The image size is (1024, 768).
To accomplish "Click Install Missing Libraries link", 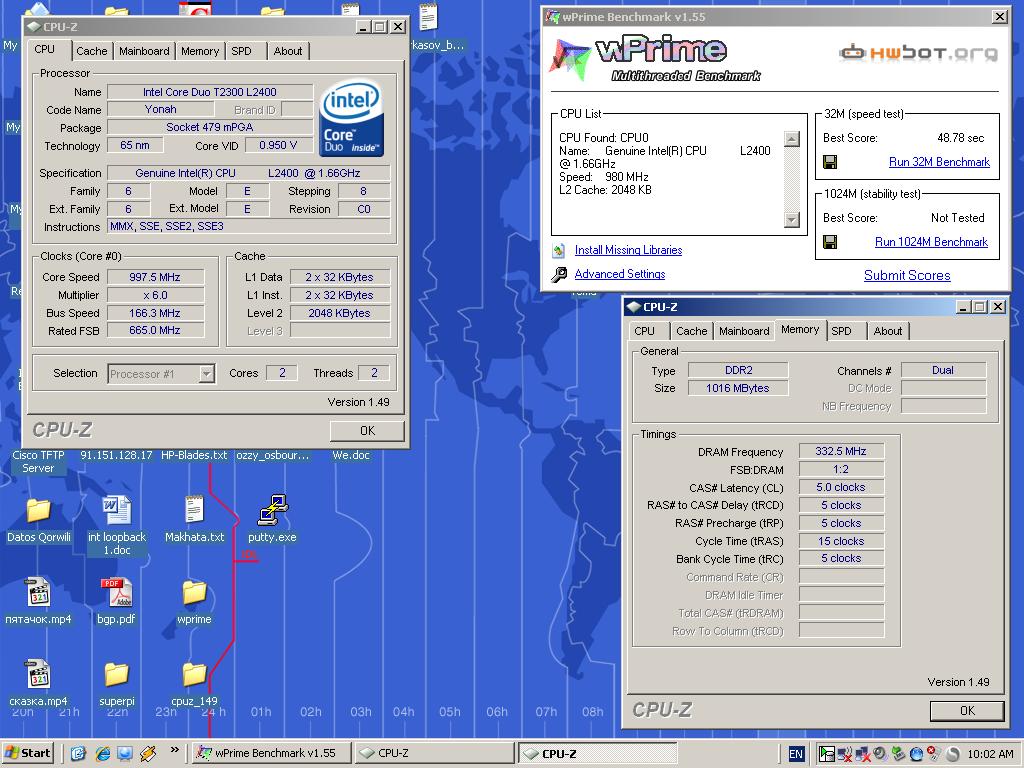I will click(628, 250).
